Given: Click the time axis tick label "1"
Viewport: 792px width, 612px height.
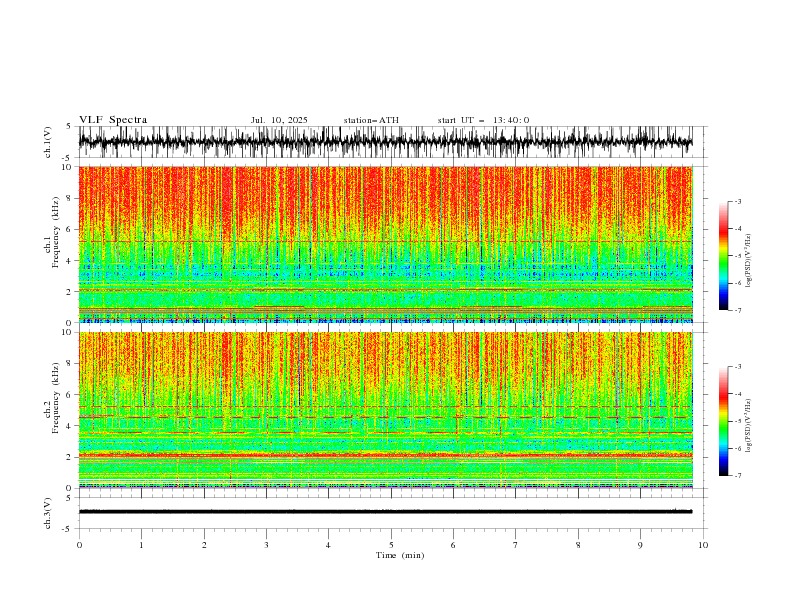Looking at the screenshot, I should coord(141,545).
